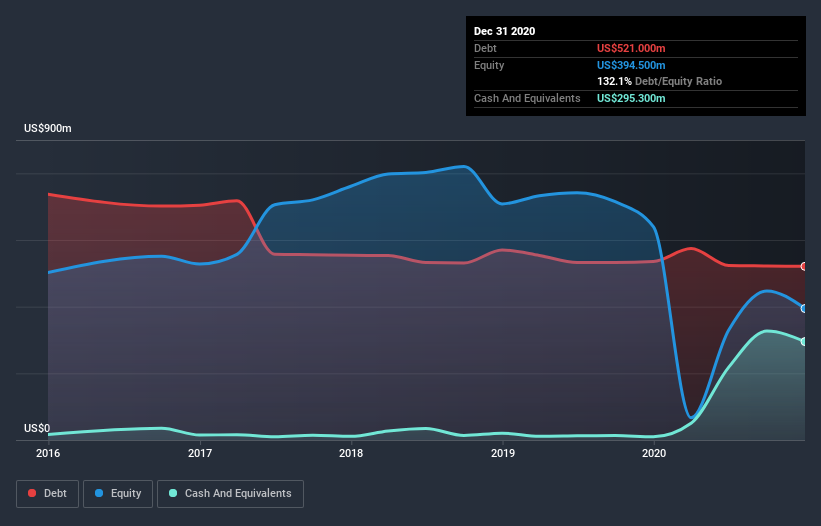Click the Debt label in tooltip
821x526 pixels.
485,48
